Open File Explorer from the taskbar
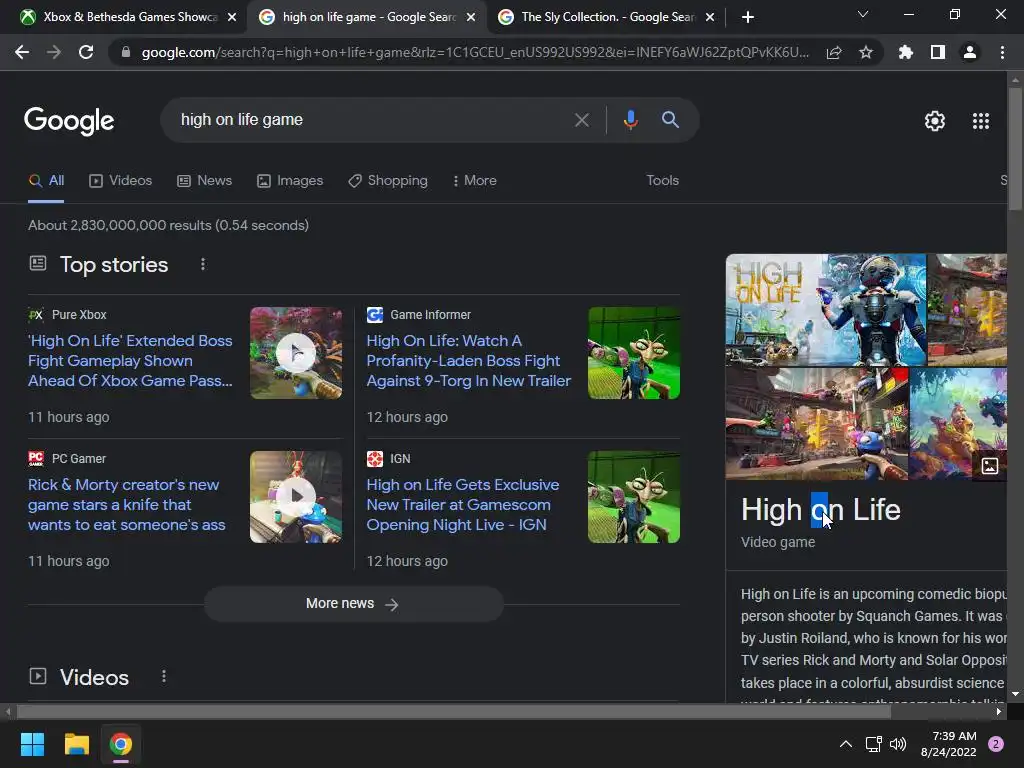Viewport: 1024px width, 768px height. (x=76, y=744)
